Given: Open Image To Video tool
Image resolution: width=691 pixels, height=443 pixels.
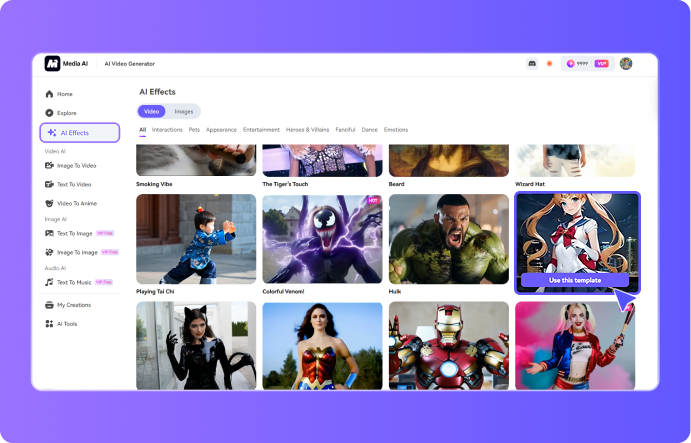Looking at the screenshot, I should pyautogui.click(x=71, y=165).
